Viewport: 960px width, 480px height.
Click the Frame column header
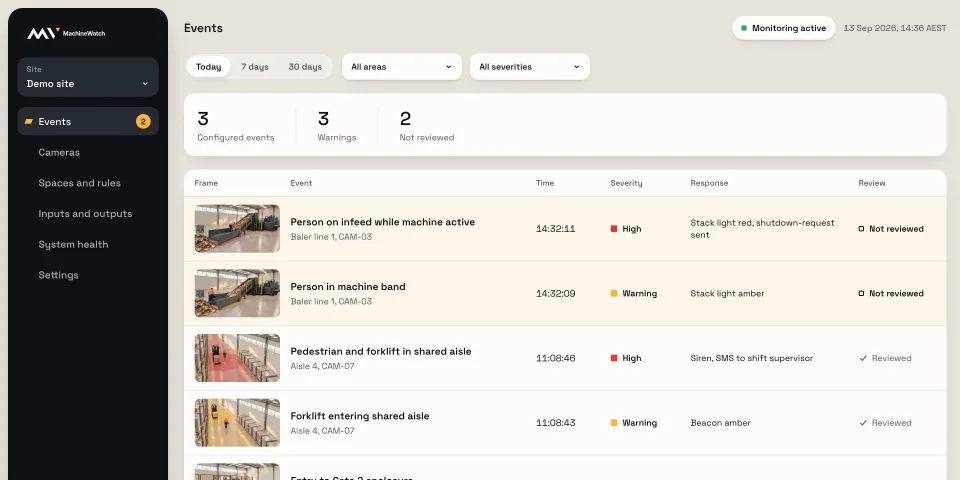(x=206, y=183)
